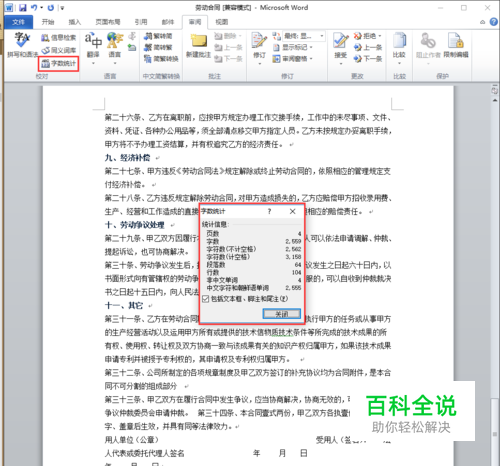Go to 上一条 (Previous) comment in the 批注 group
500x466 pixels.
click(x=228, y=47)
